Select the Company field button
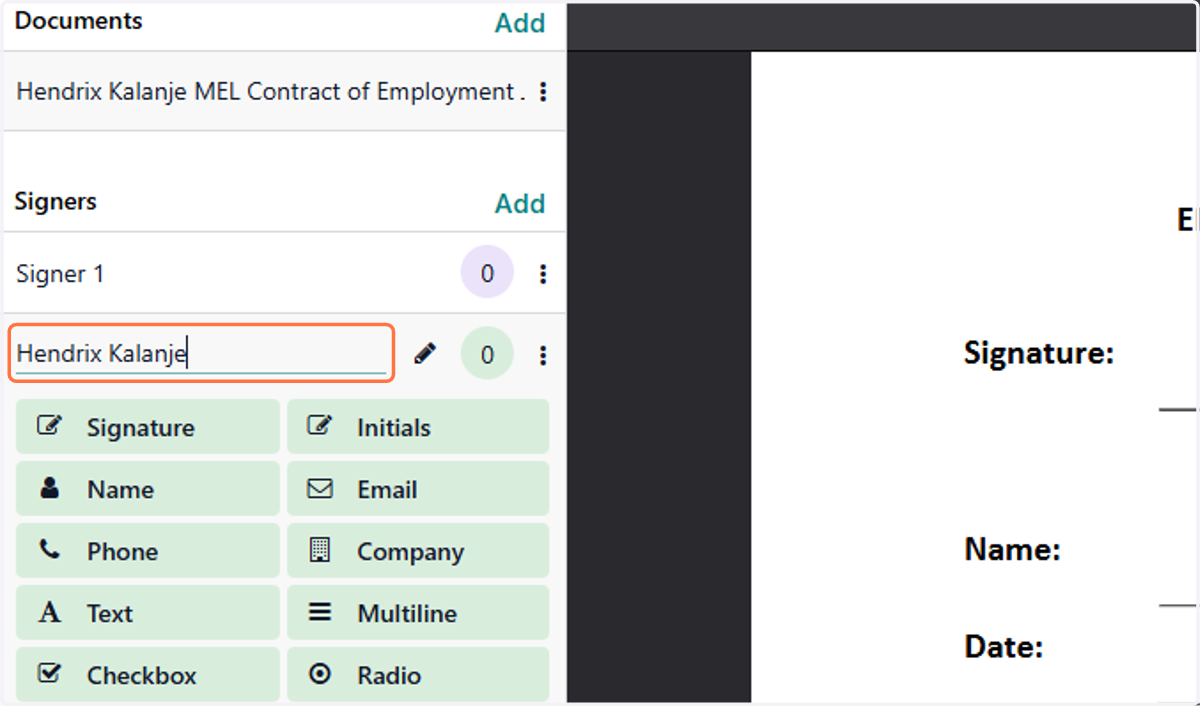This screenshot has height=706, width=1200. pyautogui.click(x=418, y=552)
